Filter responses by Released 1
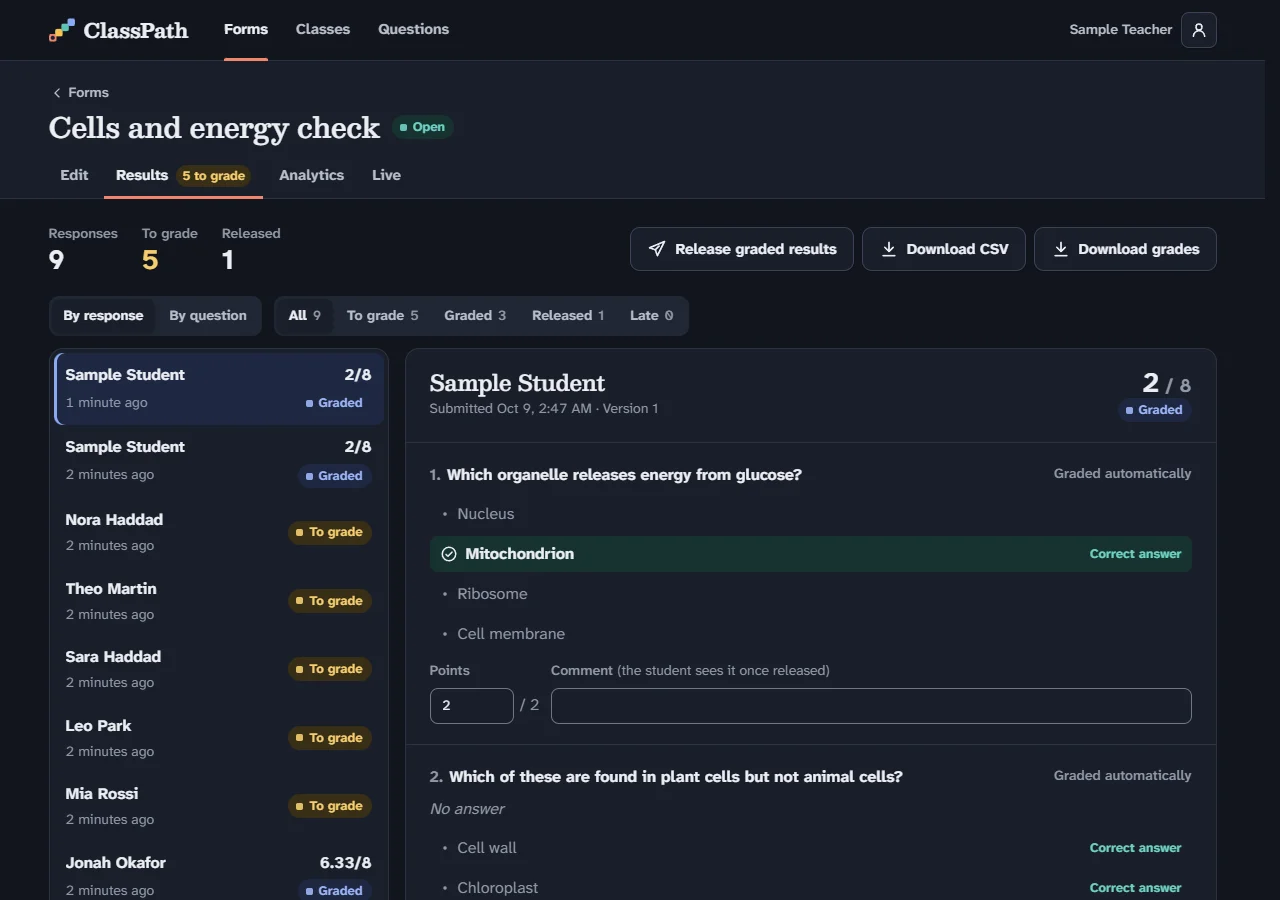1280x900 pixels. (x=568, y=315)
